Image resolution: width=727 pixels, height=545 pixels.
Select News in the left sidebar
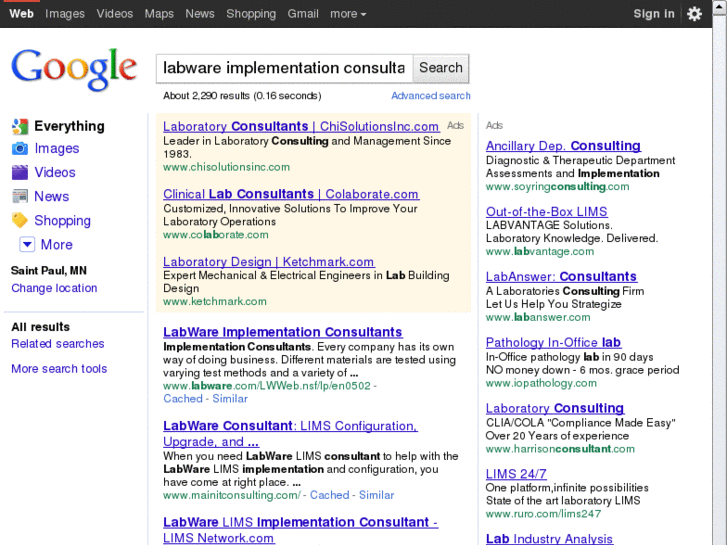pyautogui.click(x=51, y=197)
